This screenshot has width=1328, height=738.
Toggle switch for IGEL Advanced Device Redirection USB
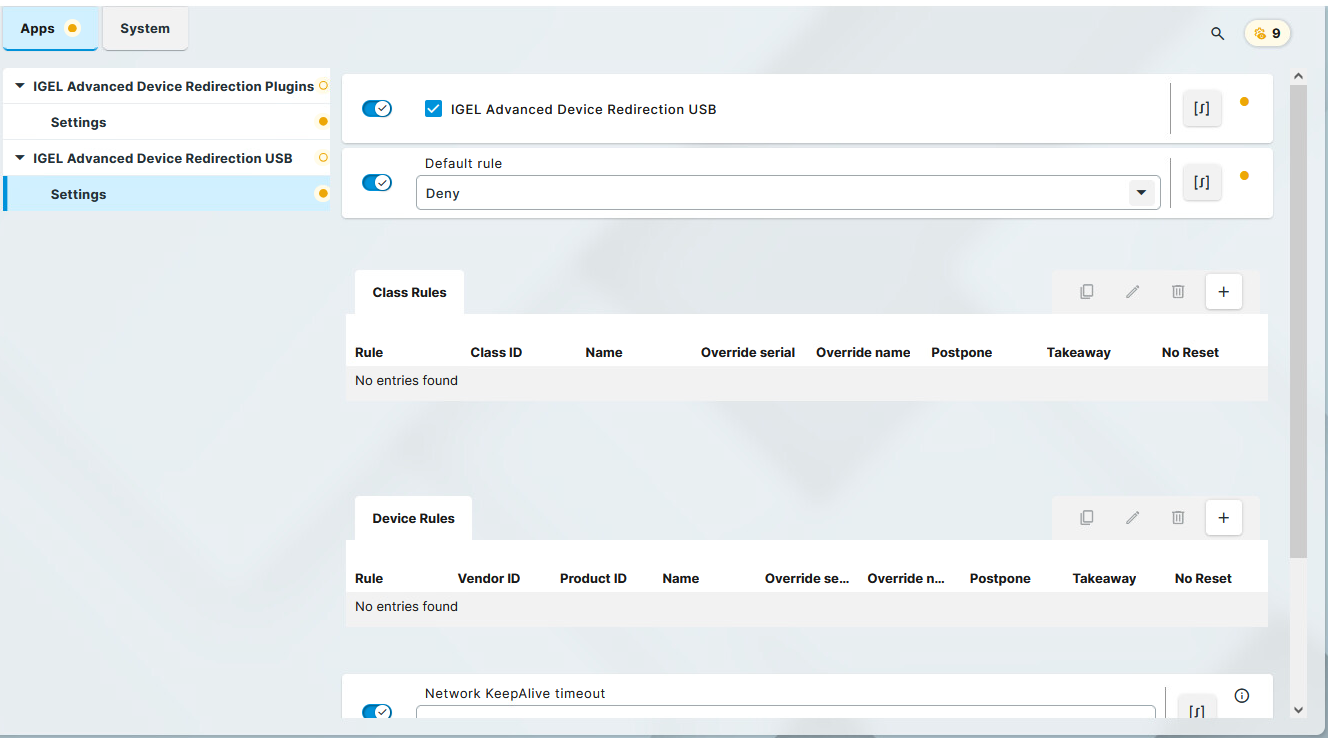tap(376, 109)
